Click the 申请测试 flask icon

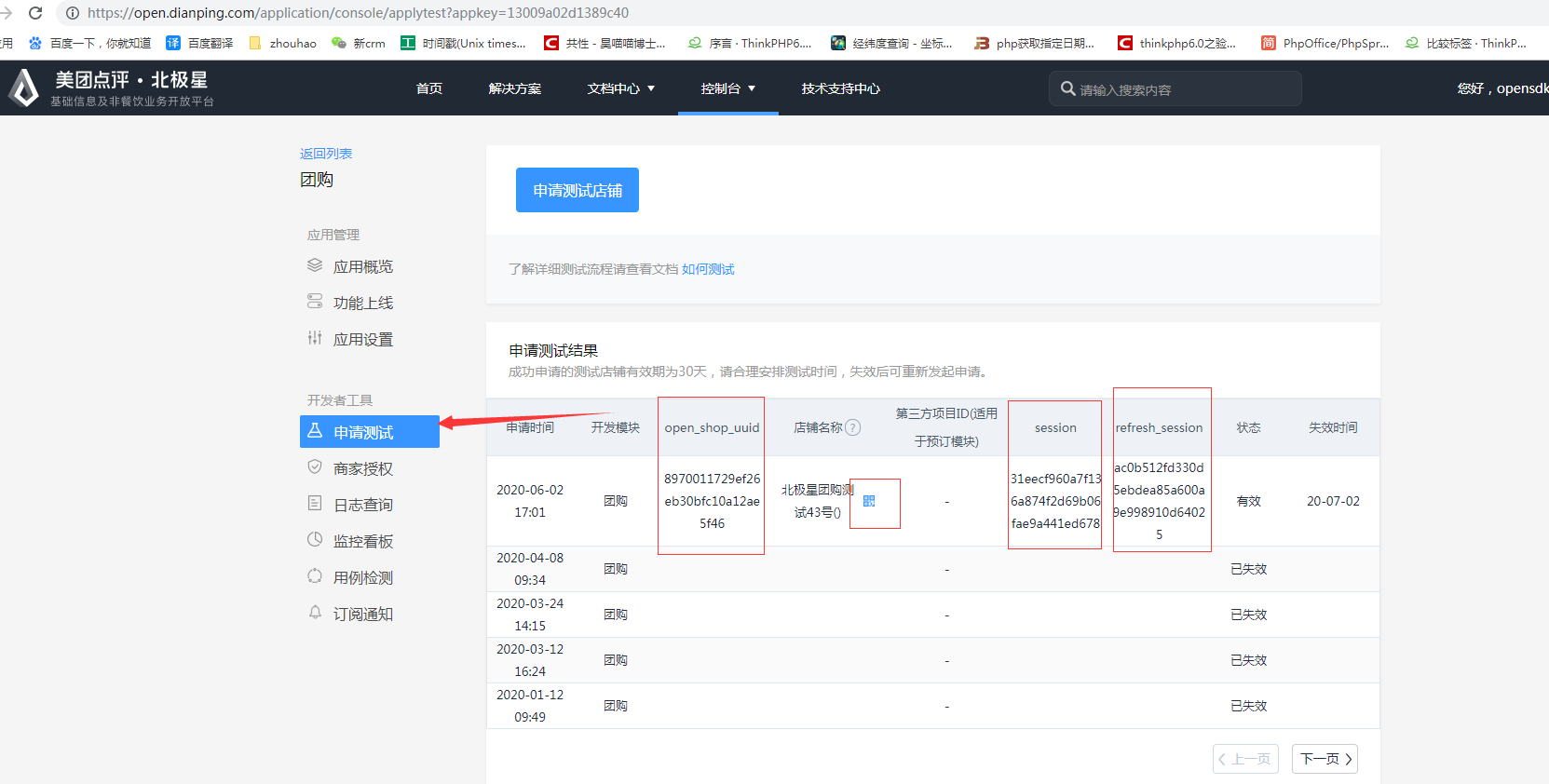[315, 431]
